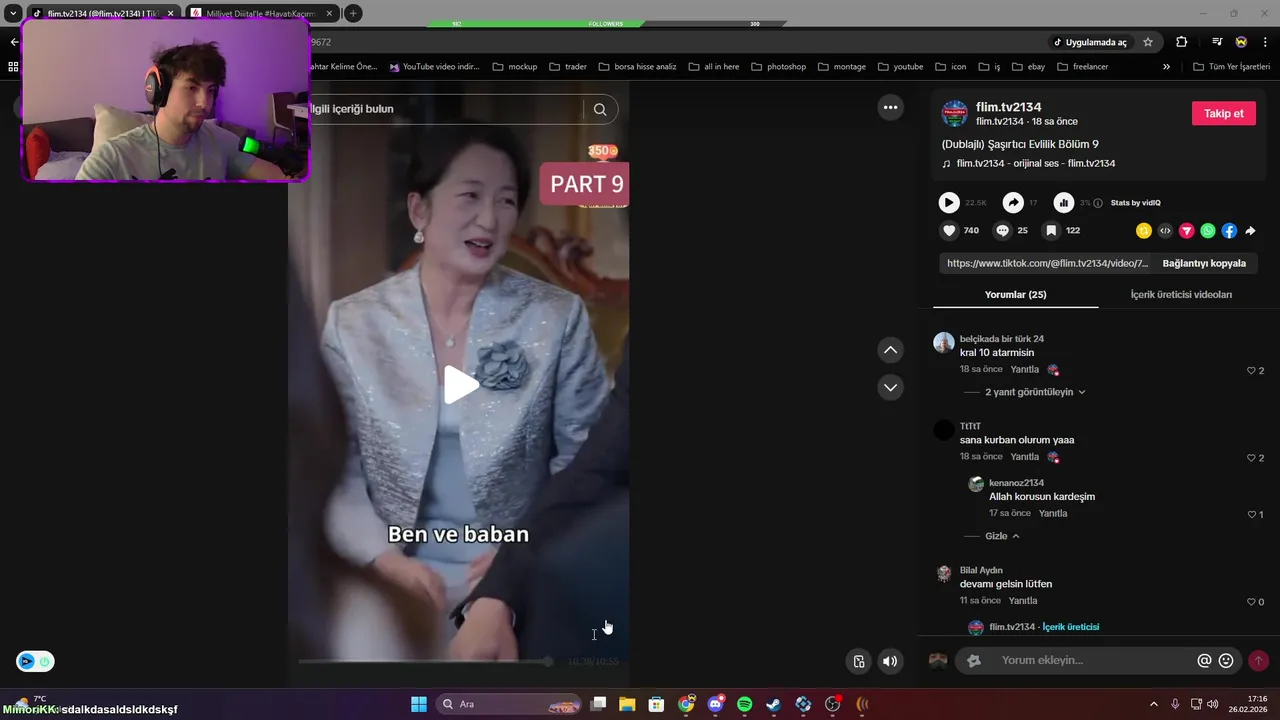The height and width of the screenshot is (720, 1280).
Task: Toggle auto-scroll icon beside the volume button
Action: tap(858, 661)
